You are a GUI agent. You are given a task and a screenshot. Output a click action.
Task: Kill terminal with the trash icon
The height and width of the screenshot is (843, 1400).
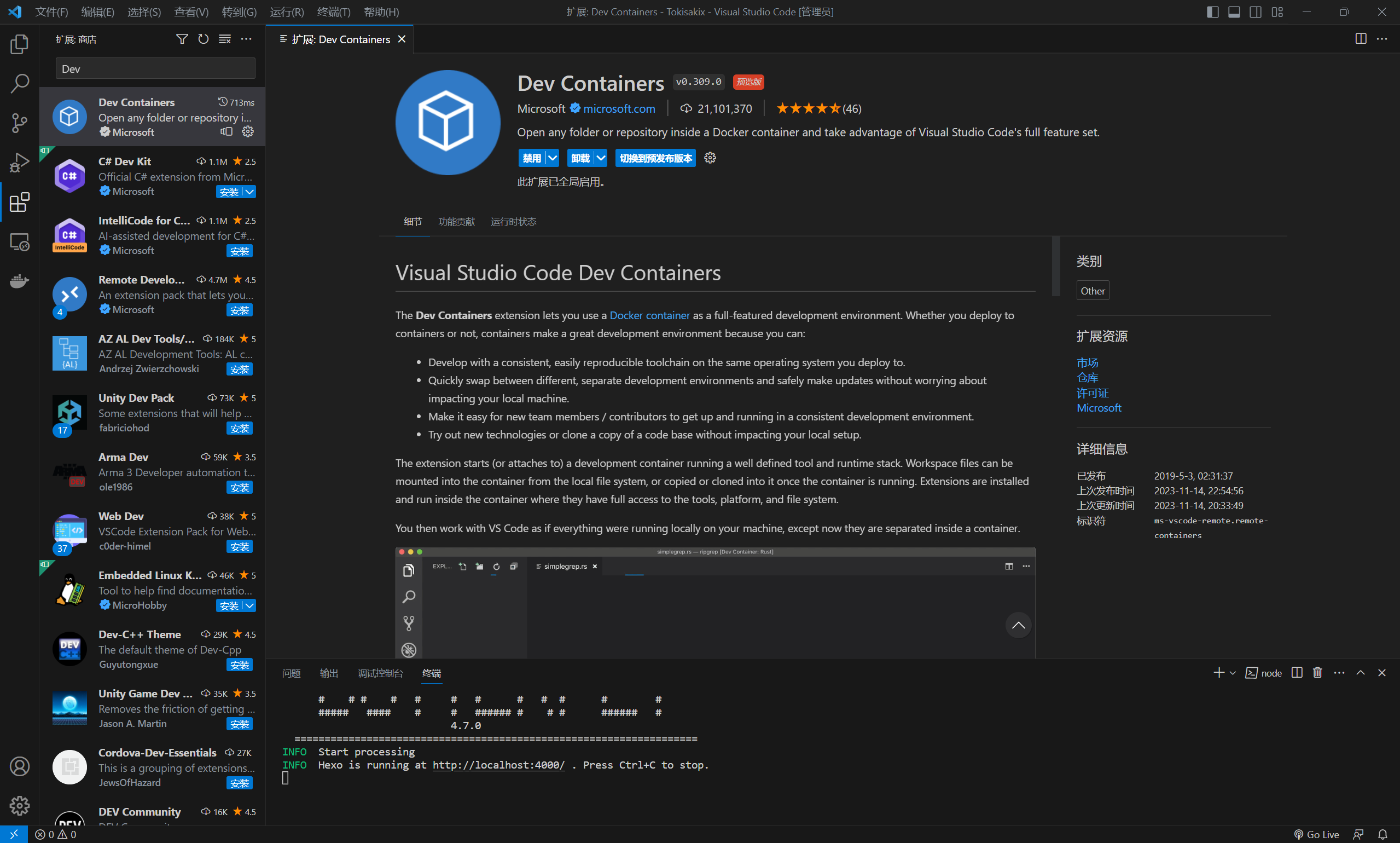click(1318, 673)
